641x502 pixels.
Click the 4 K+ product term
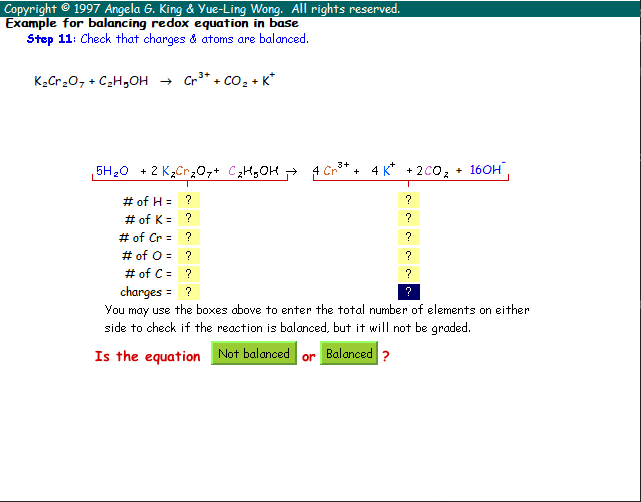[383, 169]
